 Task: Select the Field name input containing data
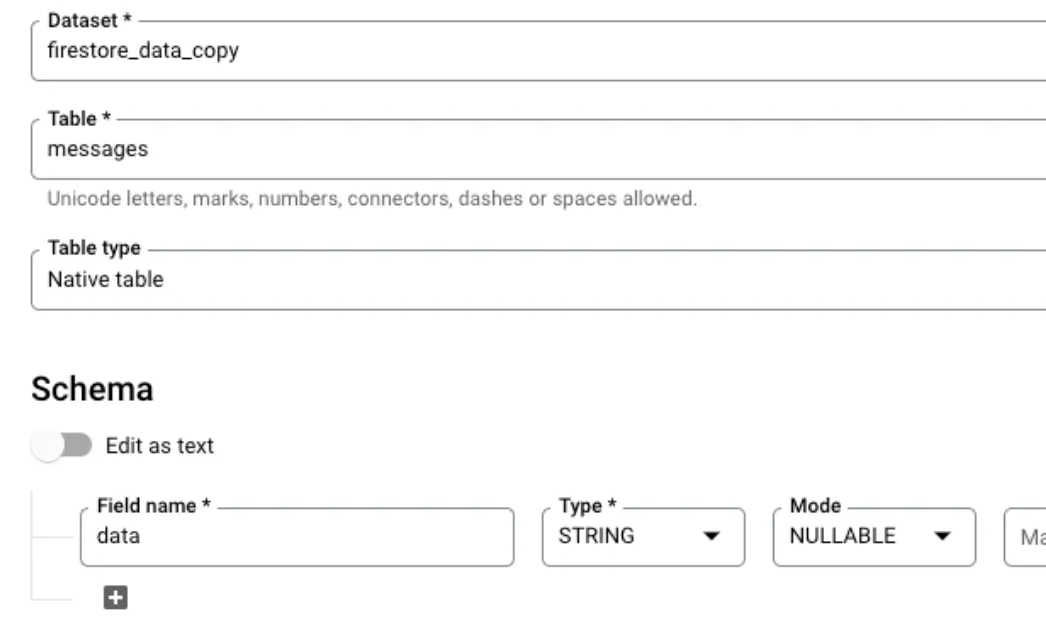[296, 536]
